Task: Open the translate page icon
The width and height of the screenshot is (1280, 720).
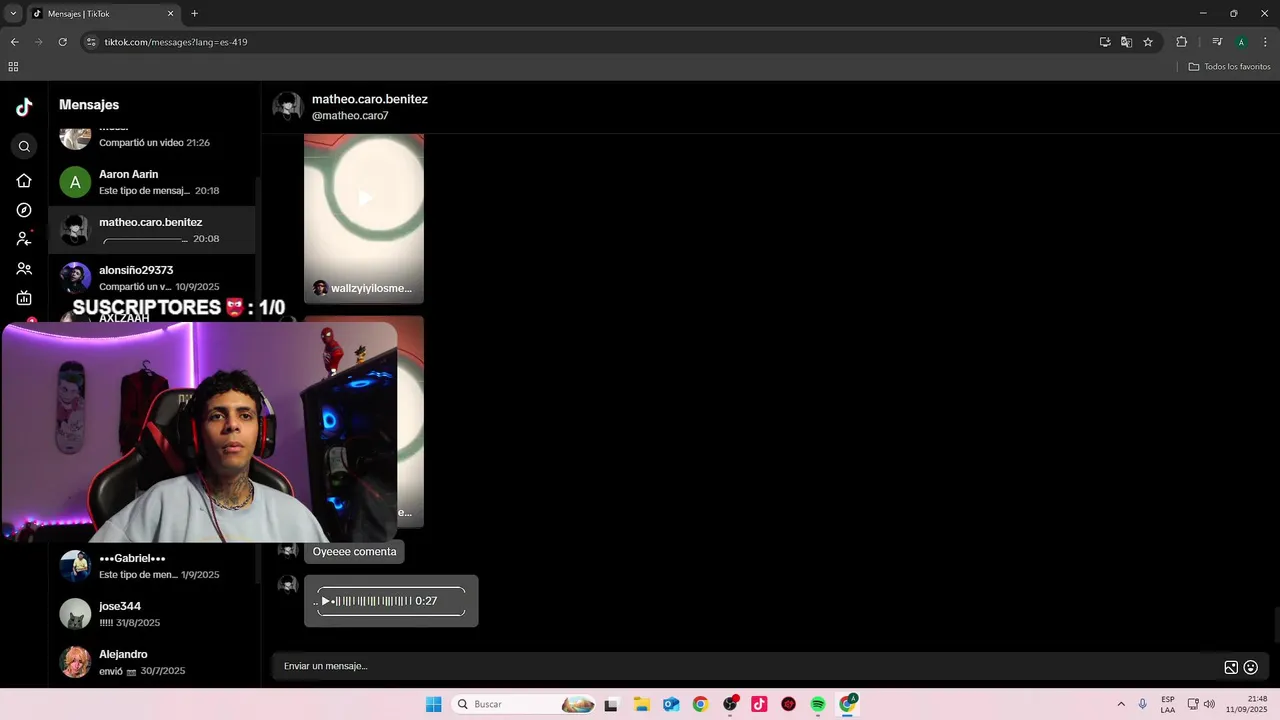Action: pyautogui.click(x=1126, y=42)
